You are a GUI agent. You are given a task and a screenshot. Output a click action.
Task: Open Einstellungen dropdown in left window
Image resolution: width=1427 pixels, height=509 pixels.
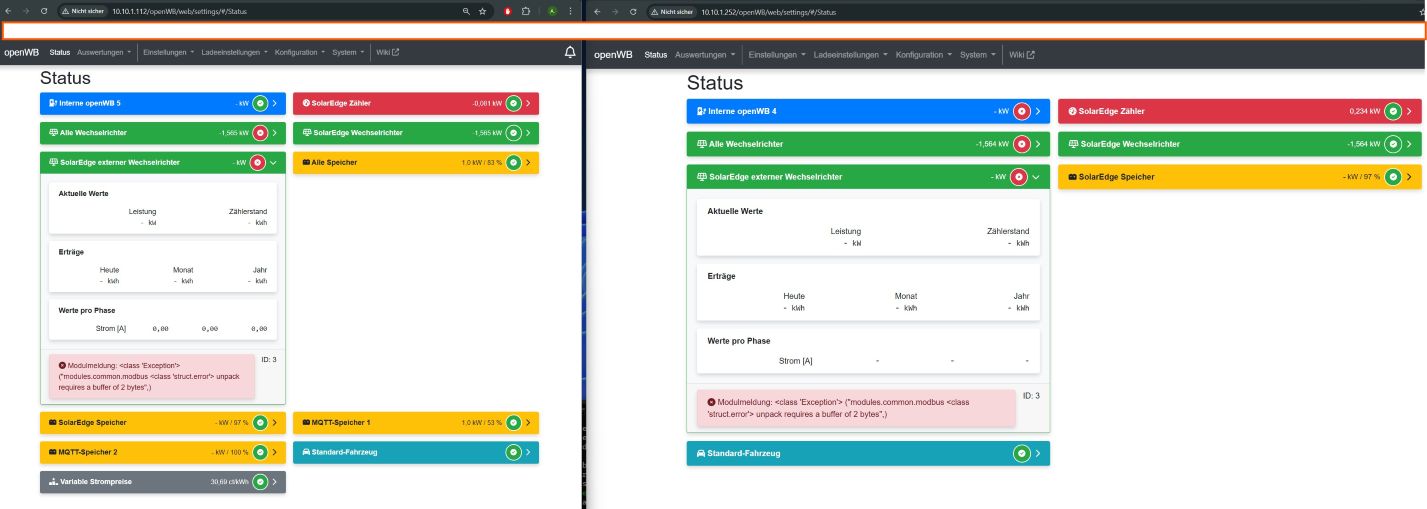(x=168, y=52)
